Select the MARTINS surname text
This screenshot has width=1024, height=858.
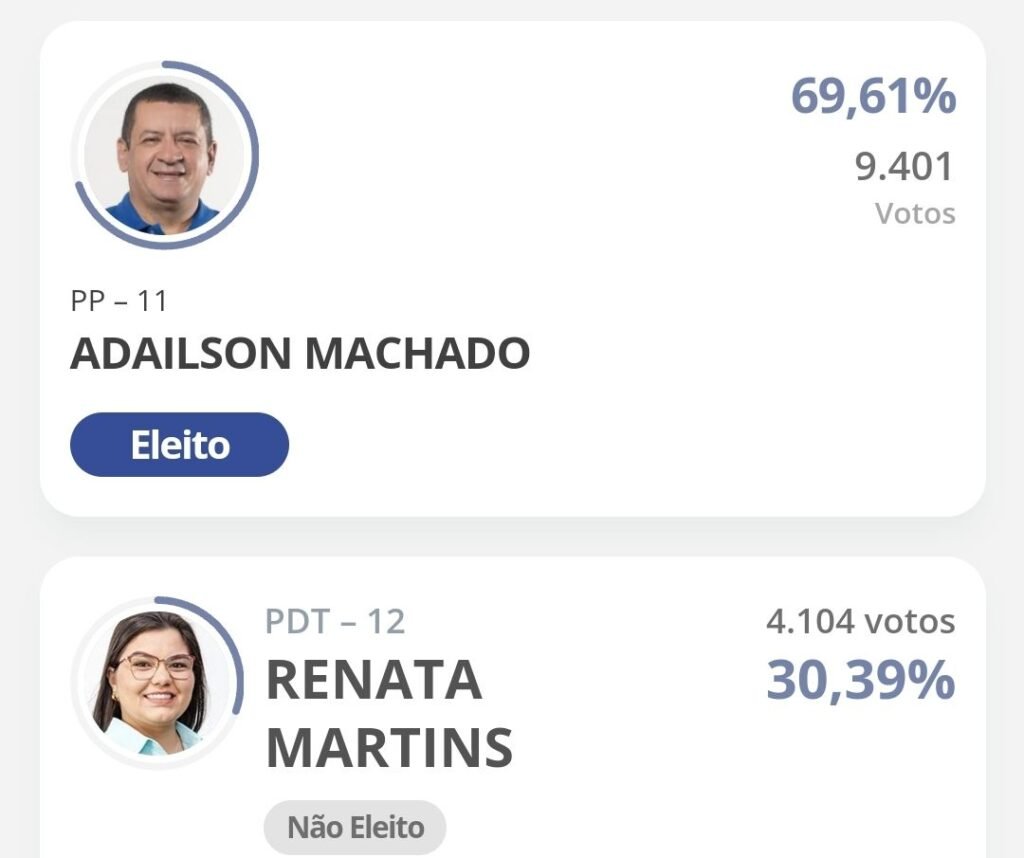tap(389, 747)
